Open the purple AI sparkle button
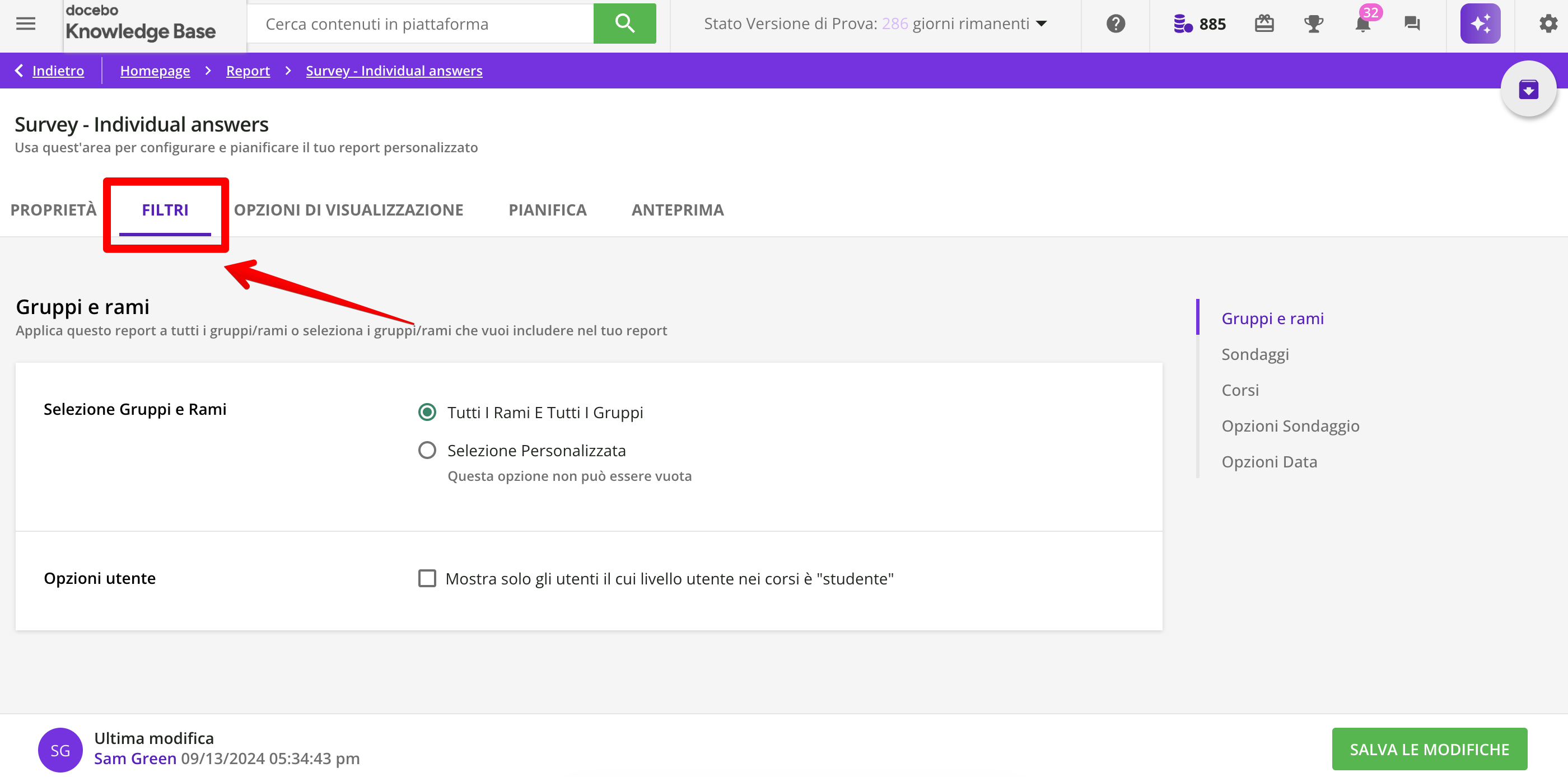This screenshot has height=777, width=1568. tap(1480, 24)
